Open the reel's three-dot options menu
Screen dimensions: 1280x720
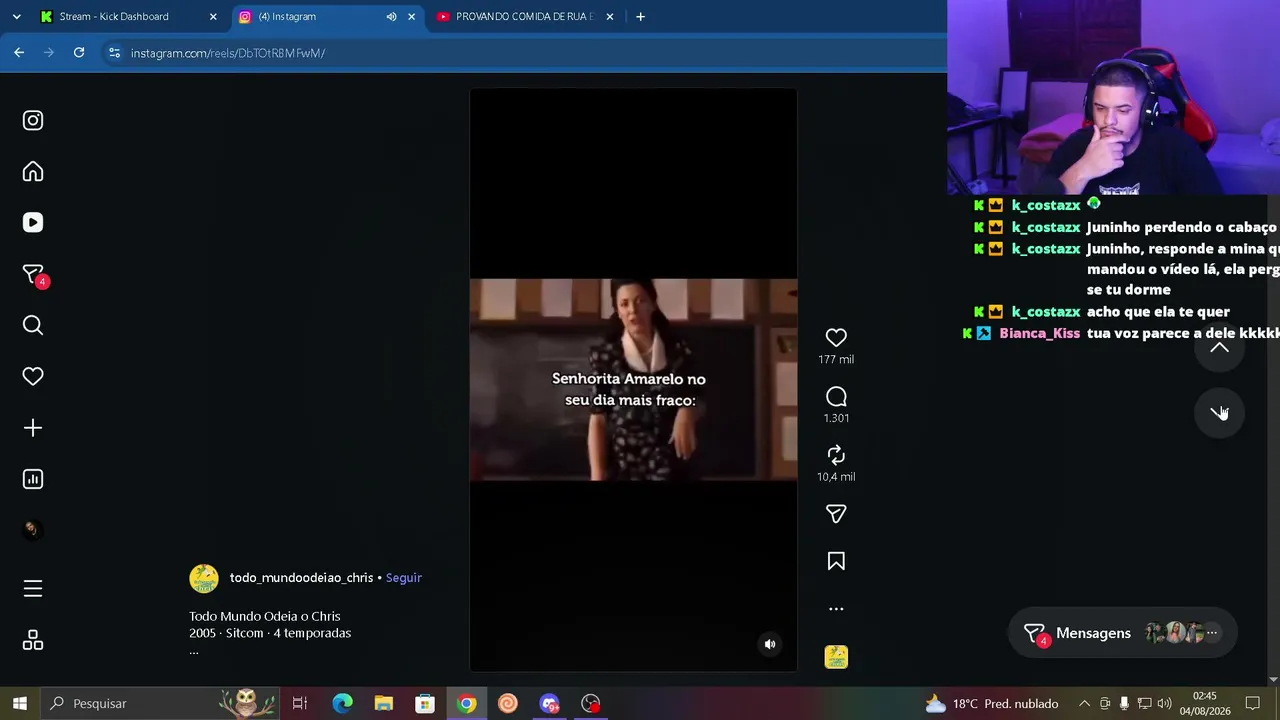pos(836,608)
